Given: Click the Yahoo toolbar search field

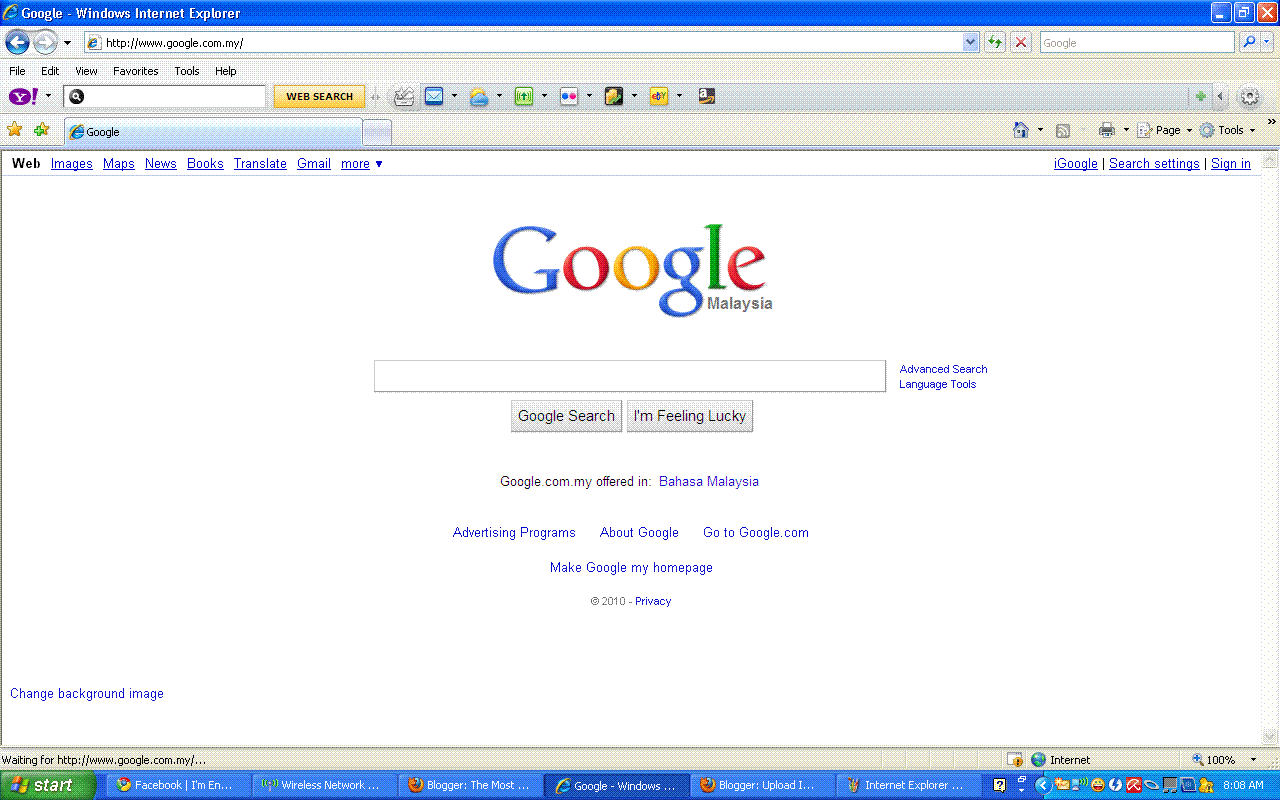Looking at the screenshot, I should [165, 97].
